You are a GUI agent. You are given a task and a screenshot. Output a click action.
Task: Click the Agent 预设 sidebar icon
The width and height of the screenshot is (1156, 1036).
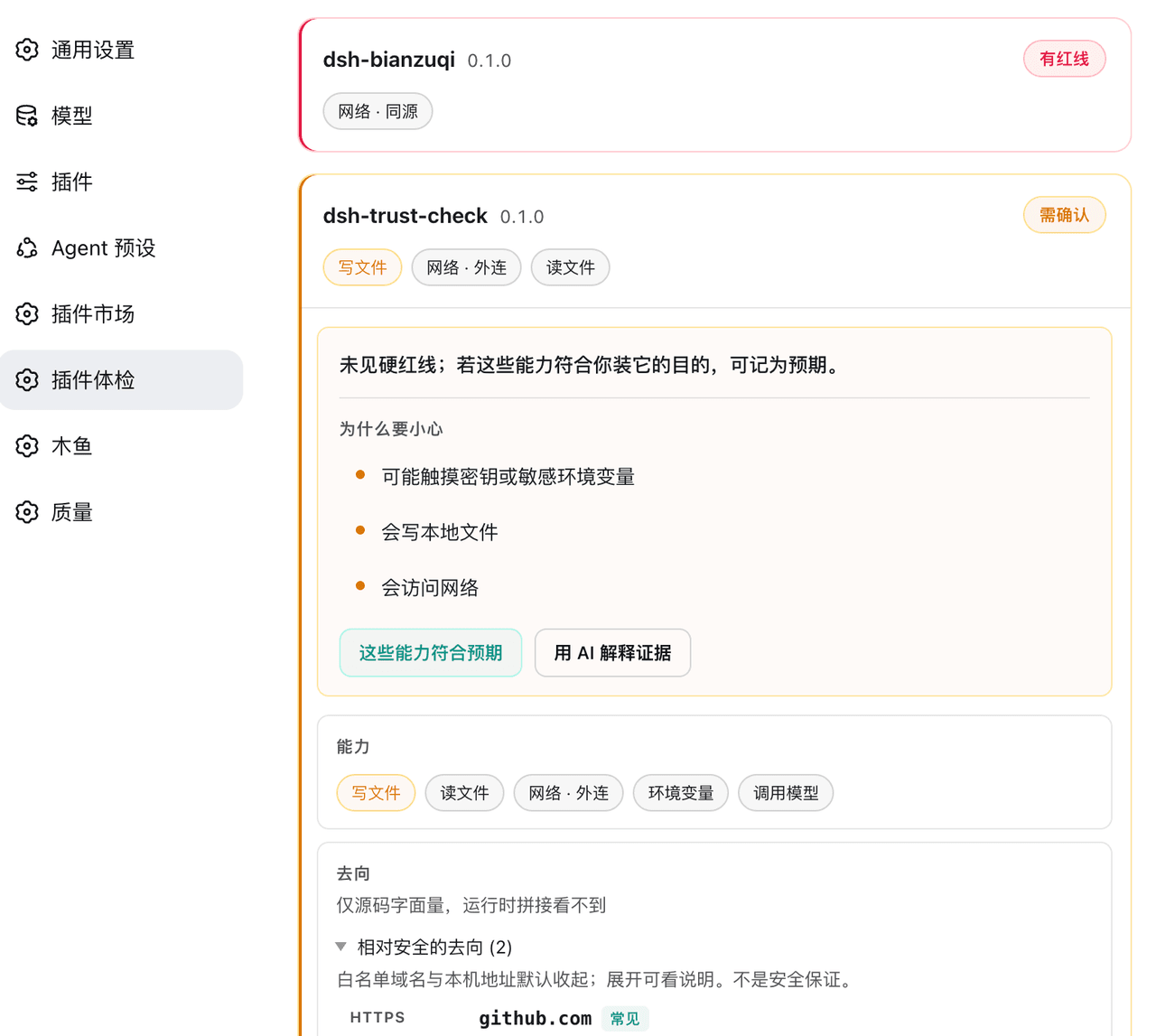coord(27,247)
